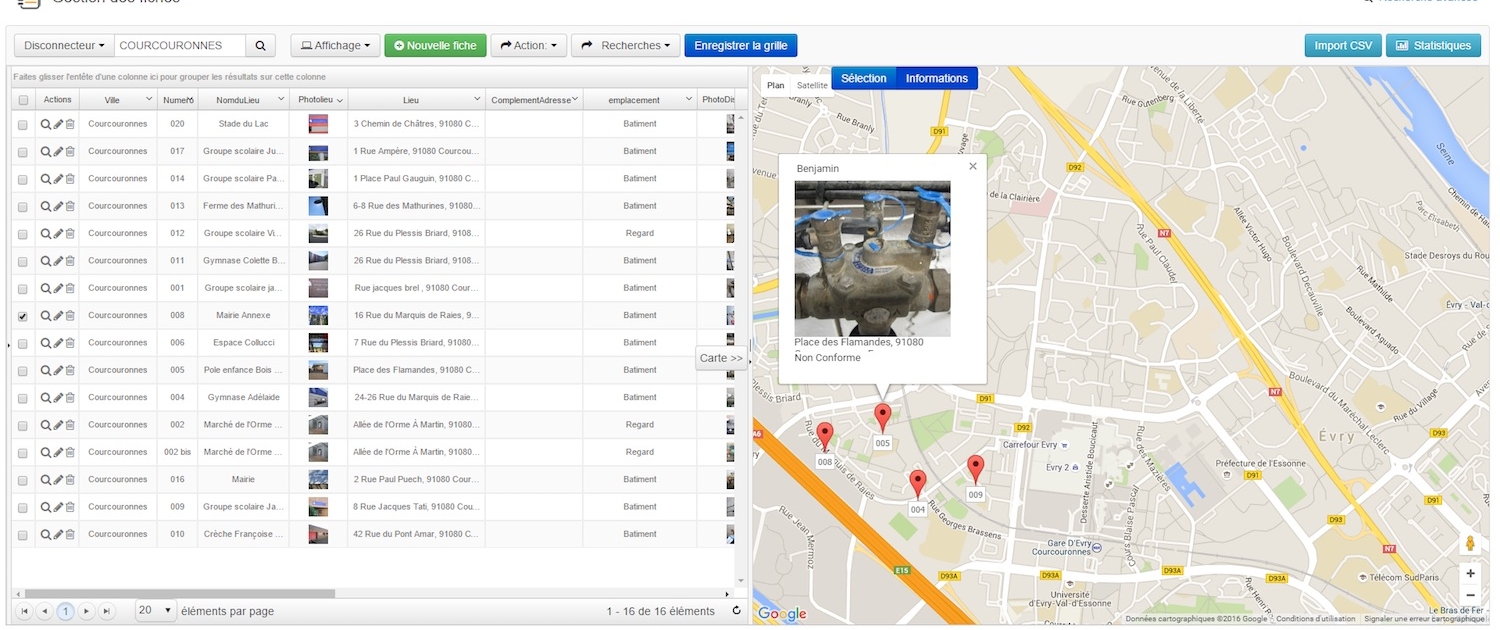Open the Disconnecteur dropdown
Viewport: 1500px width, 630px height.
[64, 45]
